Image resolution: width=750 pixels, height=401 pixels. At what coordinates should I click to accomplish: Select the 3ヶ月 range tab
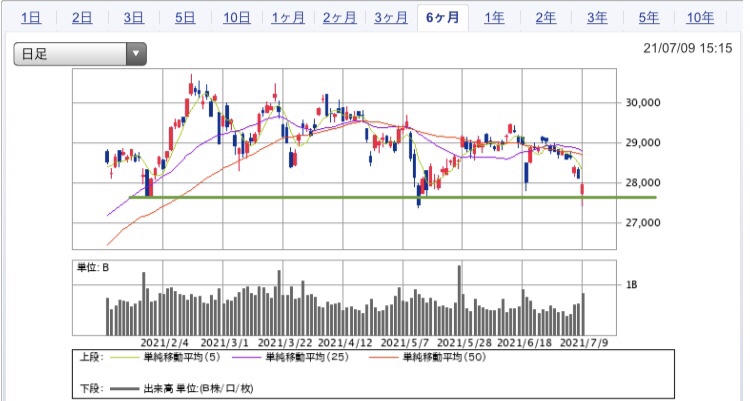[x=391, y=18]
